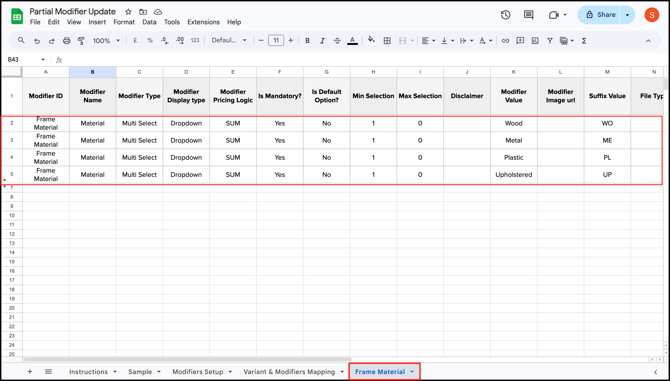Click the Share button
670x381 pixels.
600,15
